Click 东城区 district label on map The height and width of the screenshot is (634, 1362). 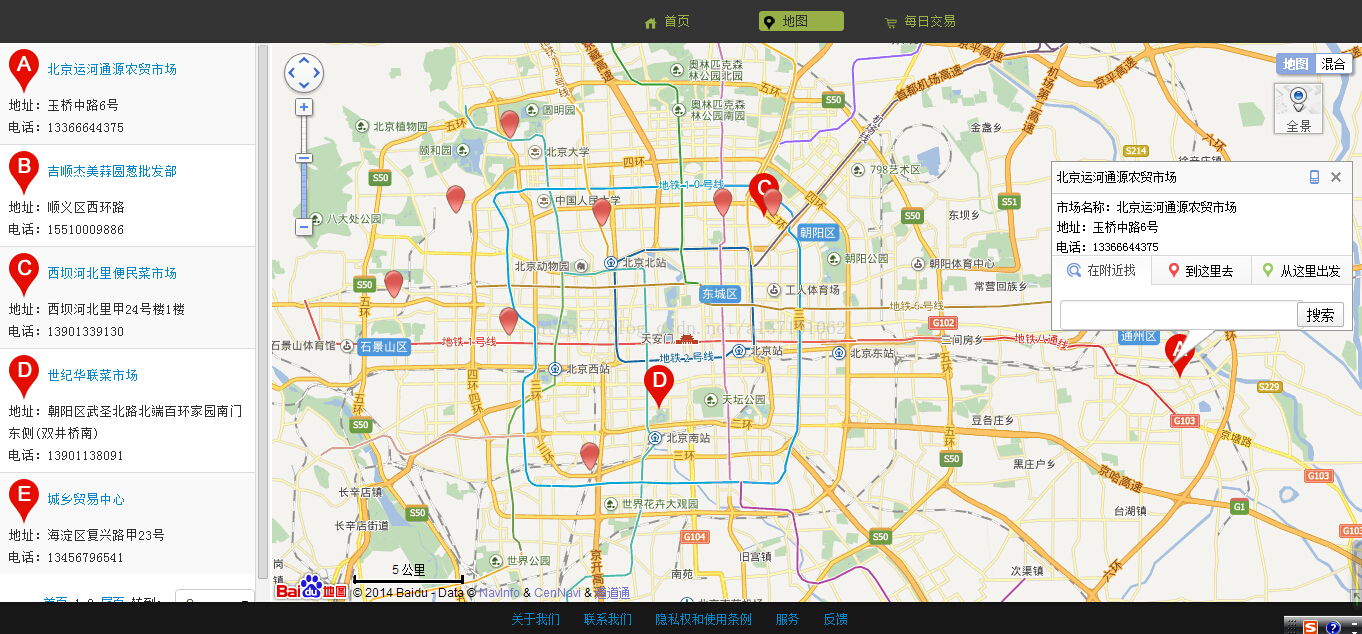[x=719, y=294]
